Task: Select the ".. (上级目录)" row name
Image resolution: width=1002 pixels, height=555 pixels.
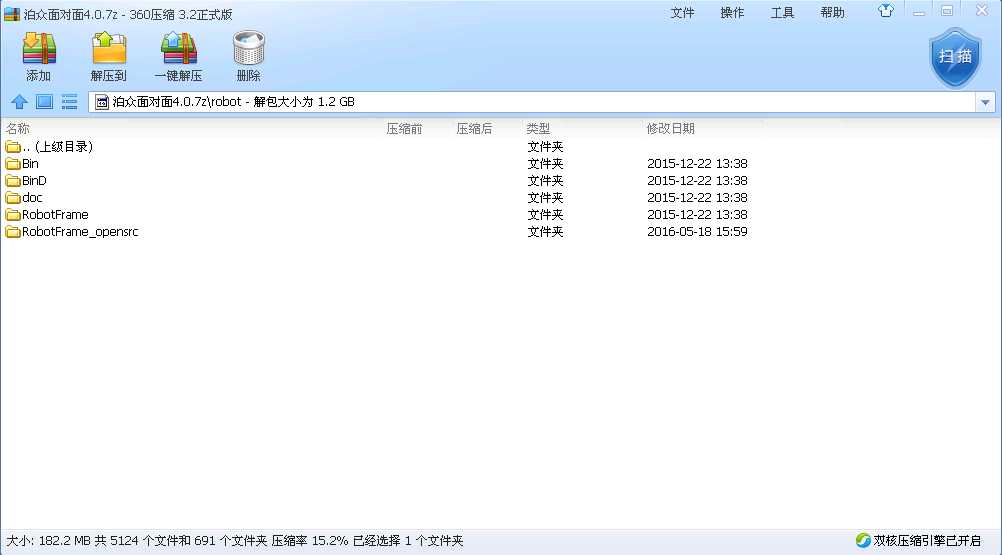Action: (58, 147)
